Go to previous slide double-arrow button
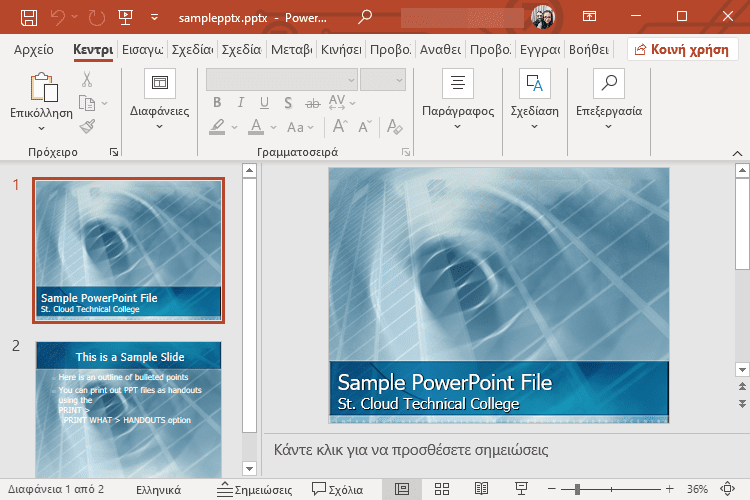The image size is (750, 500). (742, 386)
